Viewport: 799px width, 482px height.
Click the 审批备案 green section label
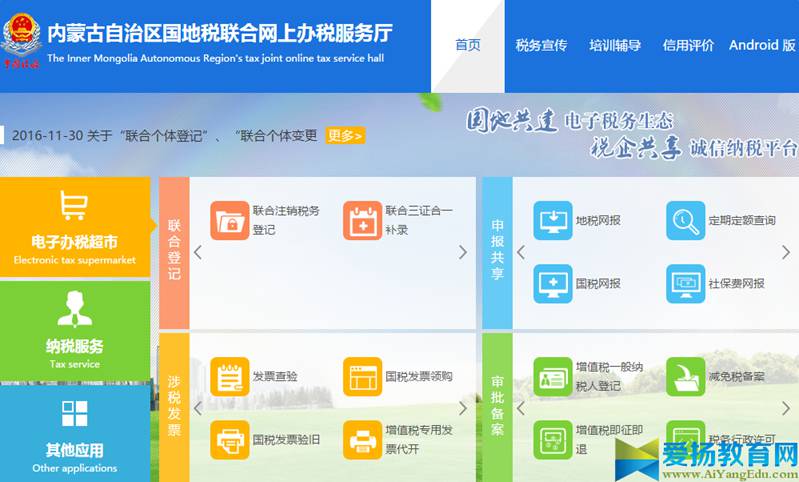pyautogui.click(x=497, y=407)
